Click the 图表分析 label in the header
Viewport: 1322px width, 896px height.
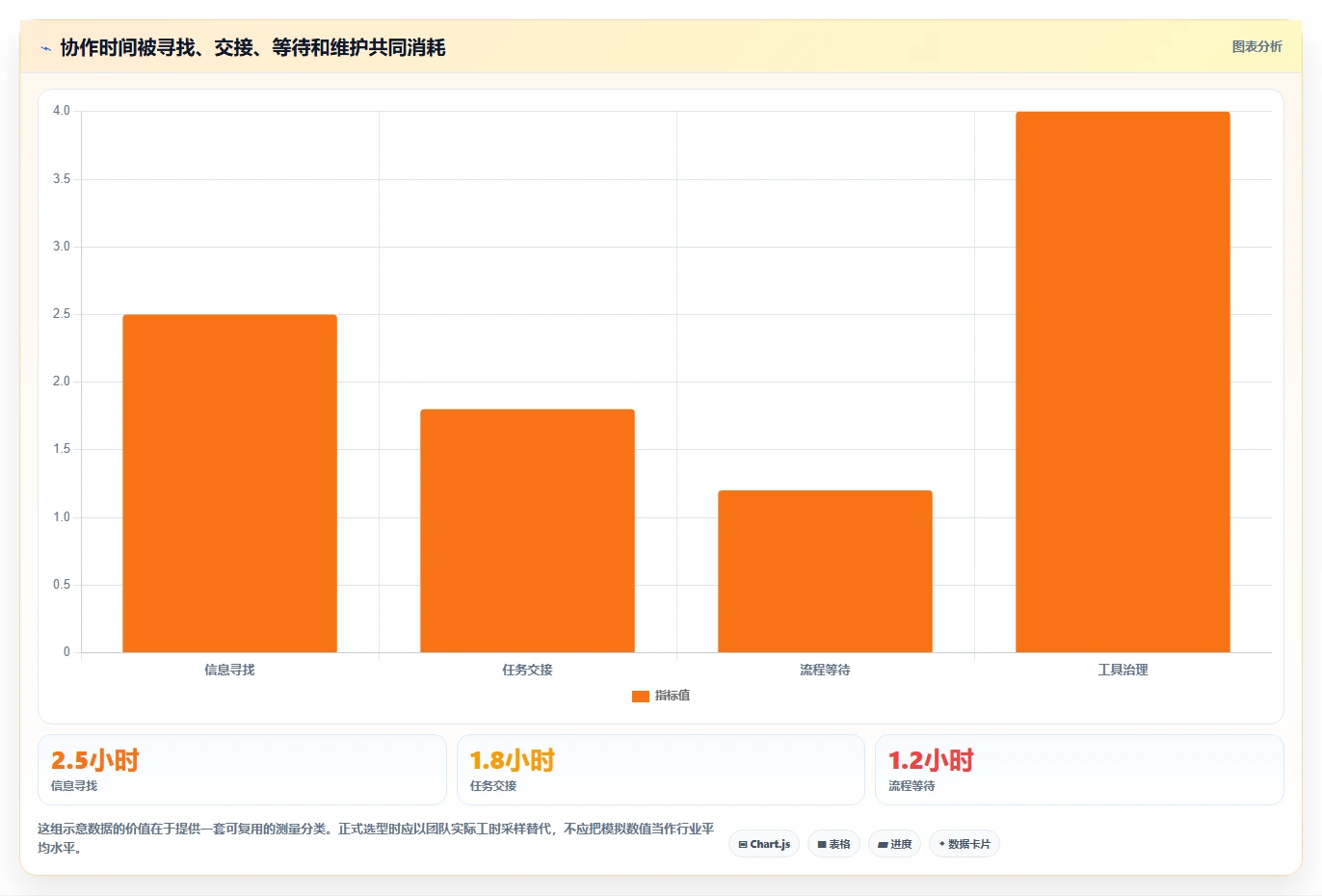1256,46
